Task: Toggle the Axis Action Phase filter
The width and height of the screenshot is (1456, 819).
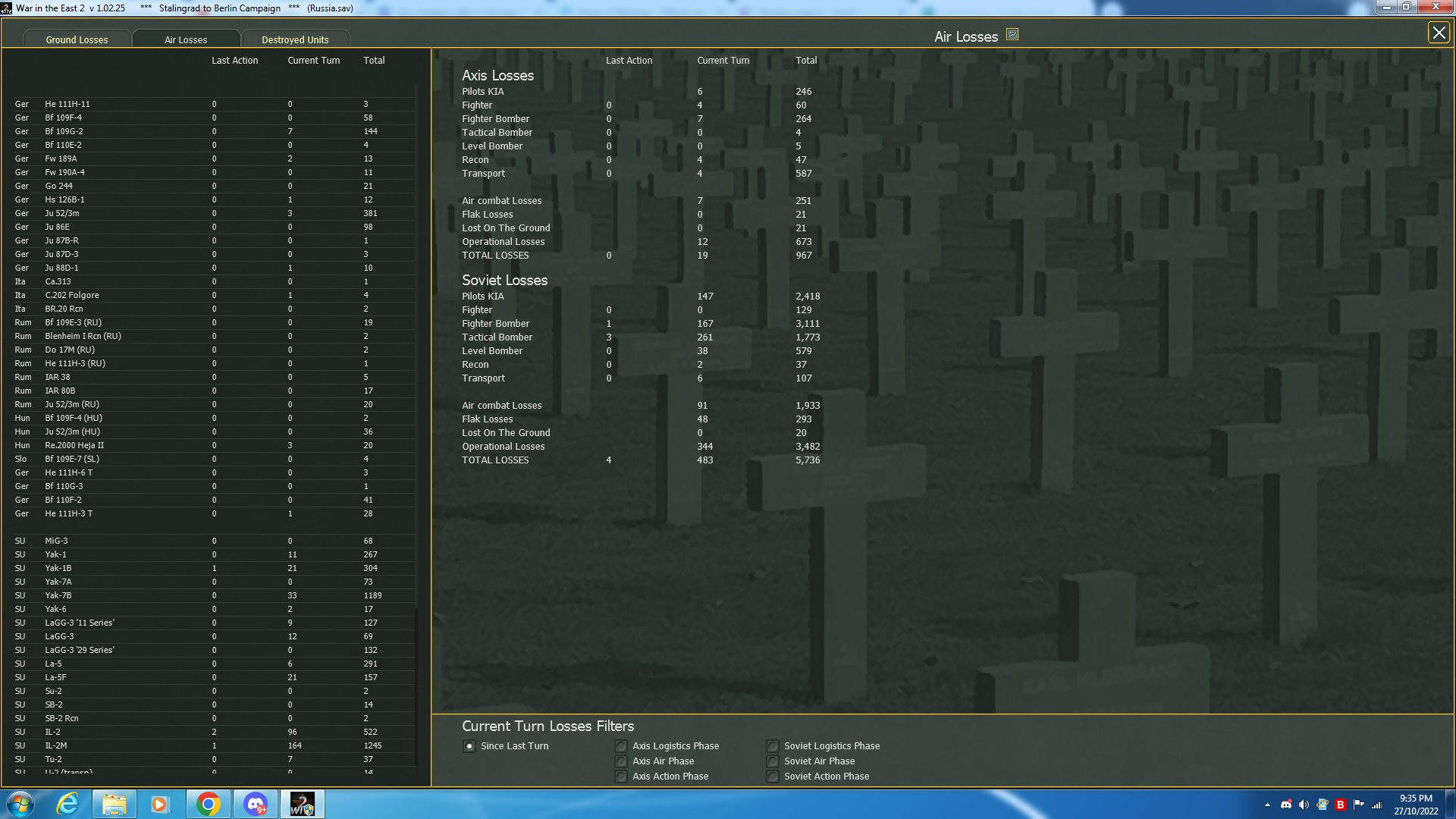Action: (621, 777)
